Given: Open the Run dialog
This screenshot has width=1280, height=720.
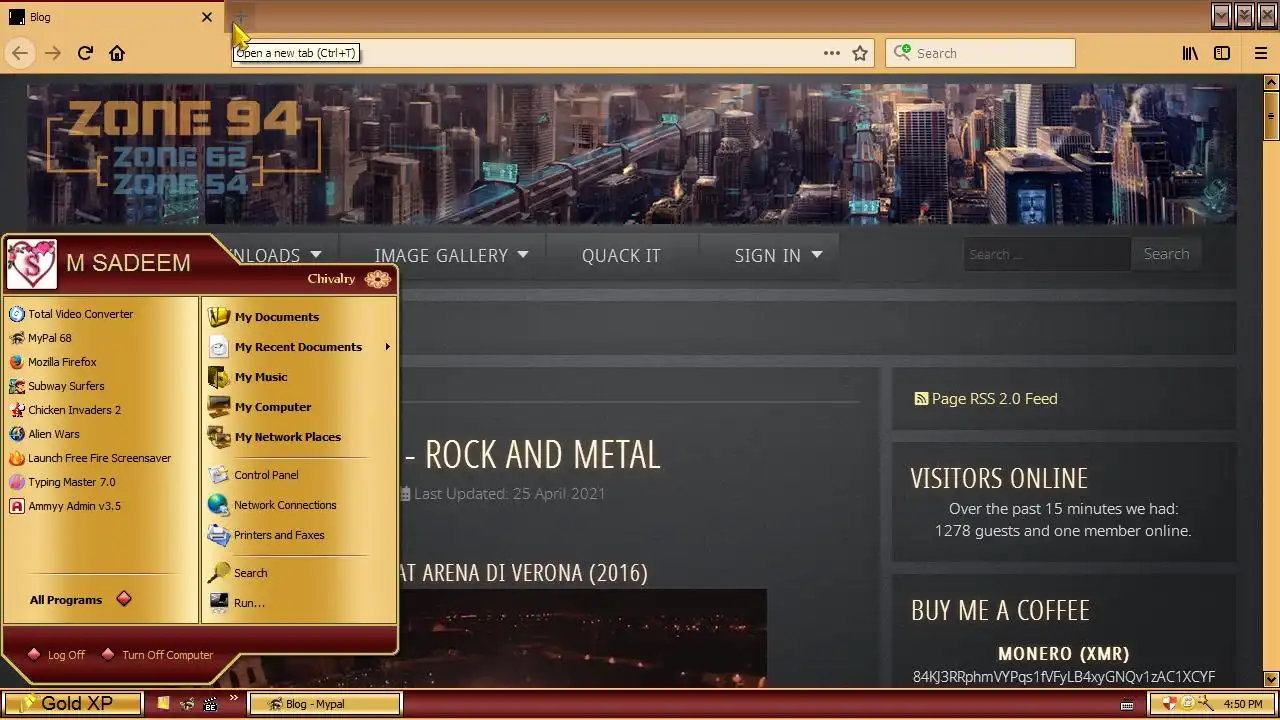Looking at the screenshot, I should (237, 603).
